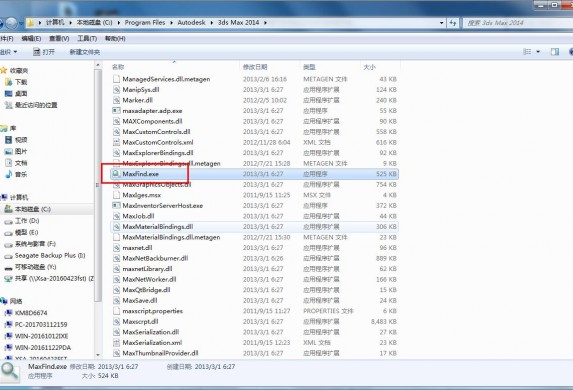The width and height of the screenshot is (573, 390).
Task: Click the ManipSys.dll file icon
Action: point(116,90)
